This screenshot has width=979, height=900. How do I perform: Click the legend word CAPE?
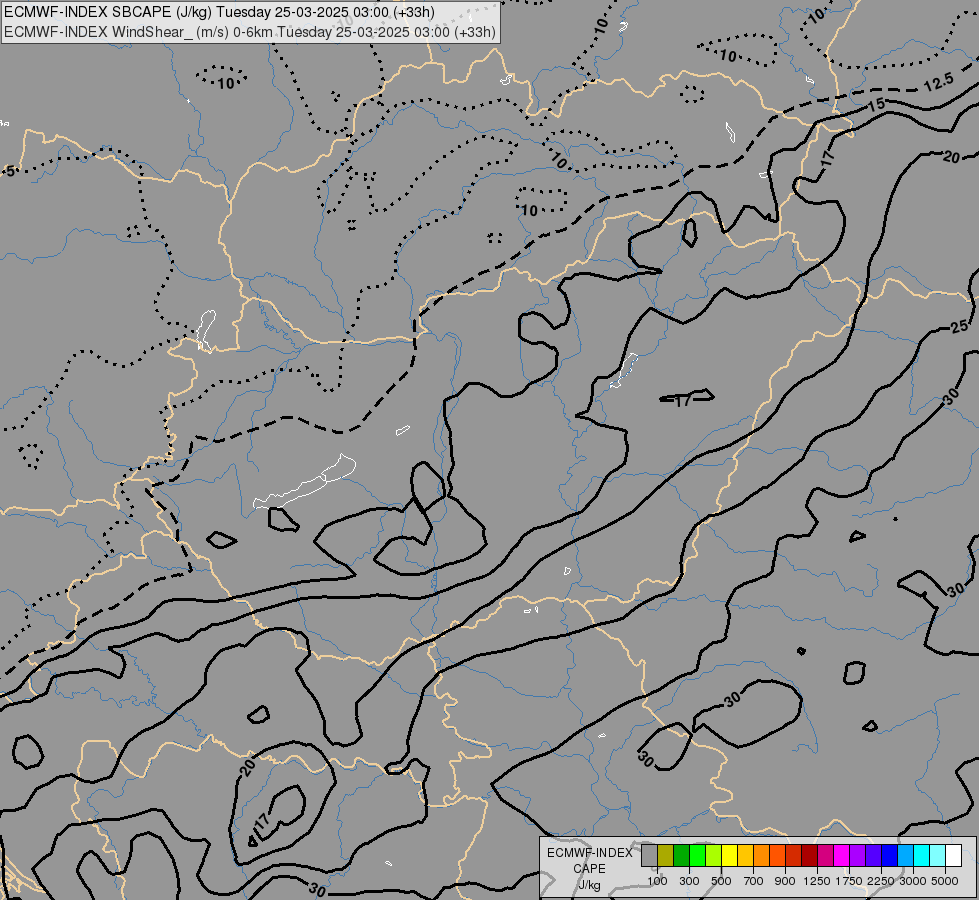pos(589,869)
